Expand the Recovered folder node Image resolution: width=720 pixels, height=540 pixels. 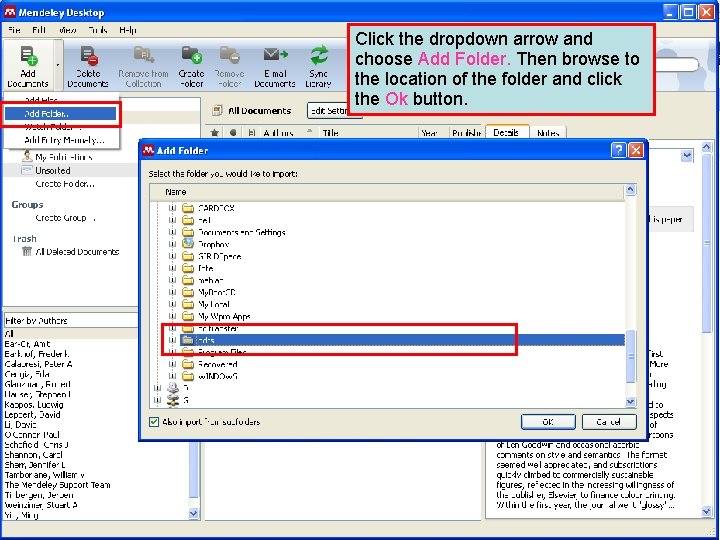[x=172, y=364]
